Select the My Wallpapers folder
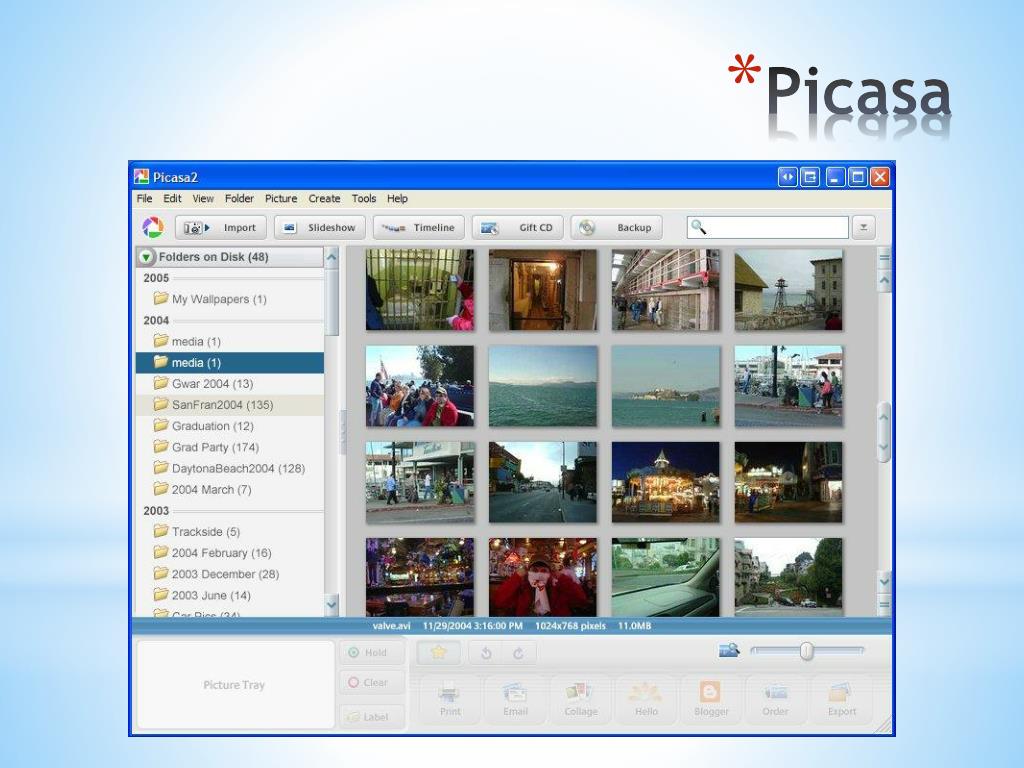Viewport: 1024px width, 768px height. [229, 299]
